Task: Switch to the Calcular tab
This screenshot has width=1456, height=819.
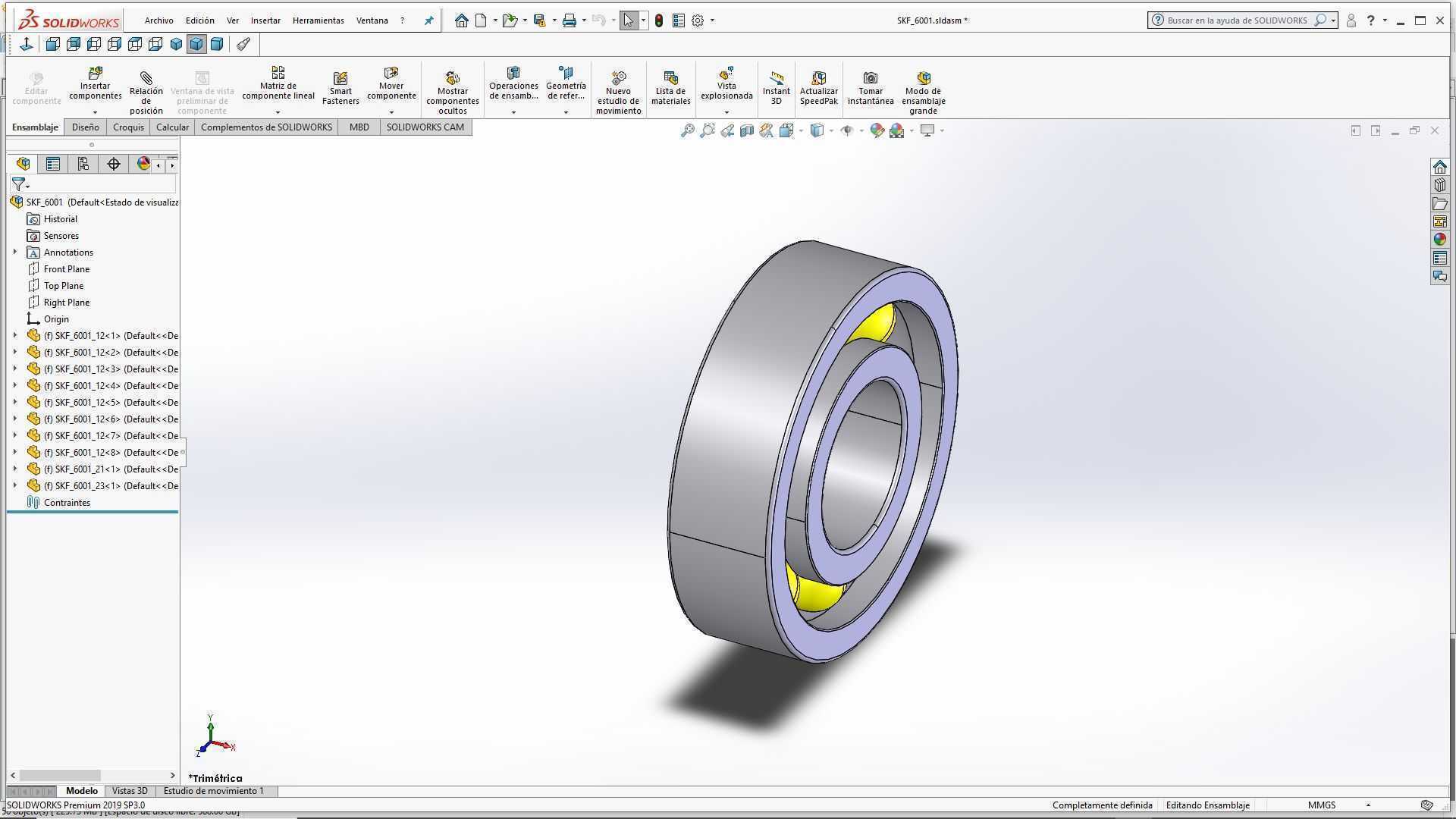Action: pyautogui.click(x=172, y=127)
